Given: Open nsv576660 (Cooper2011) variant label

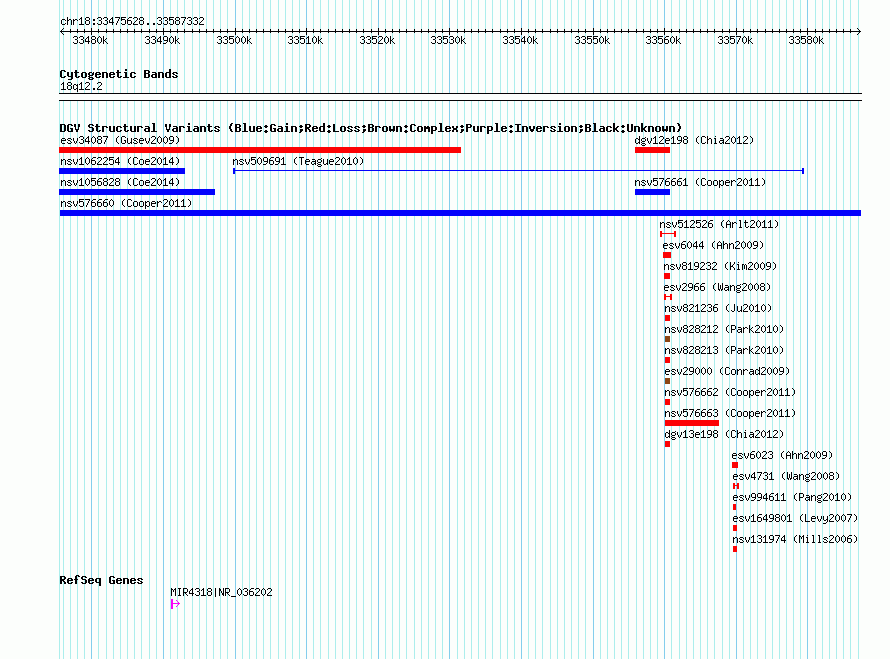Looking at the screenshot, I should [x=126, y=203].
